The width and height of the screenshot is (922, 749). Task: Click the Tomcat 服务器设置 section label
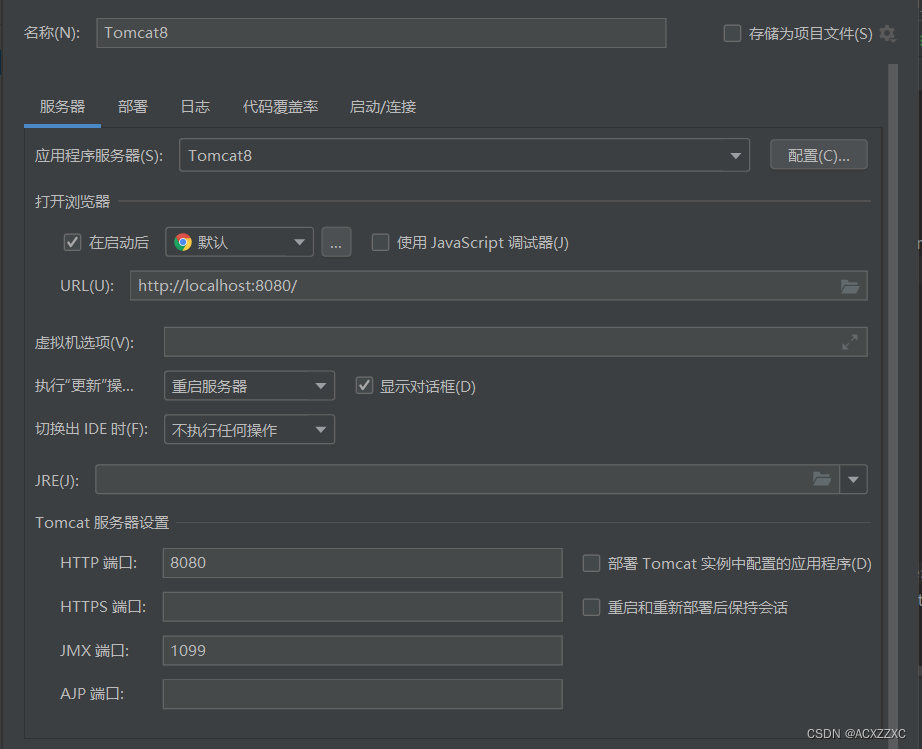(x=102, y=523)
